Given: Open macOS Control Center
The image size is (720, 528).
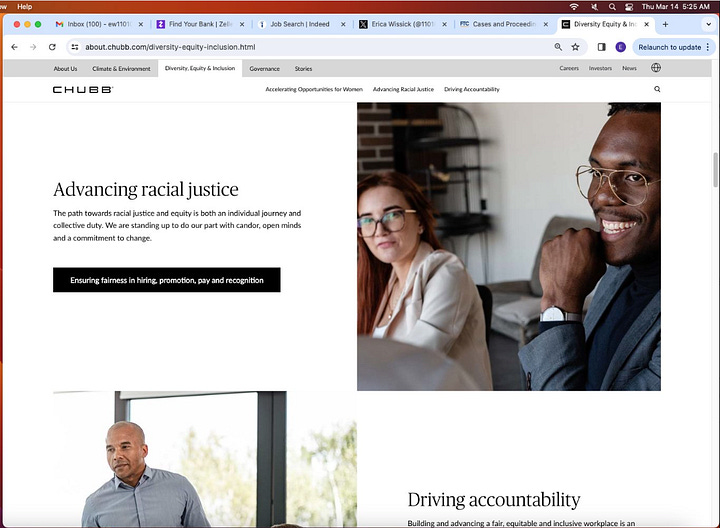Looking at the screenshot, I should [x=629, y=6].
